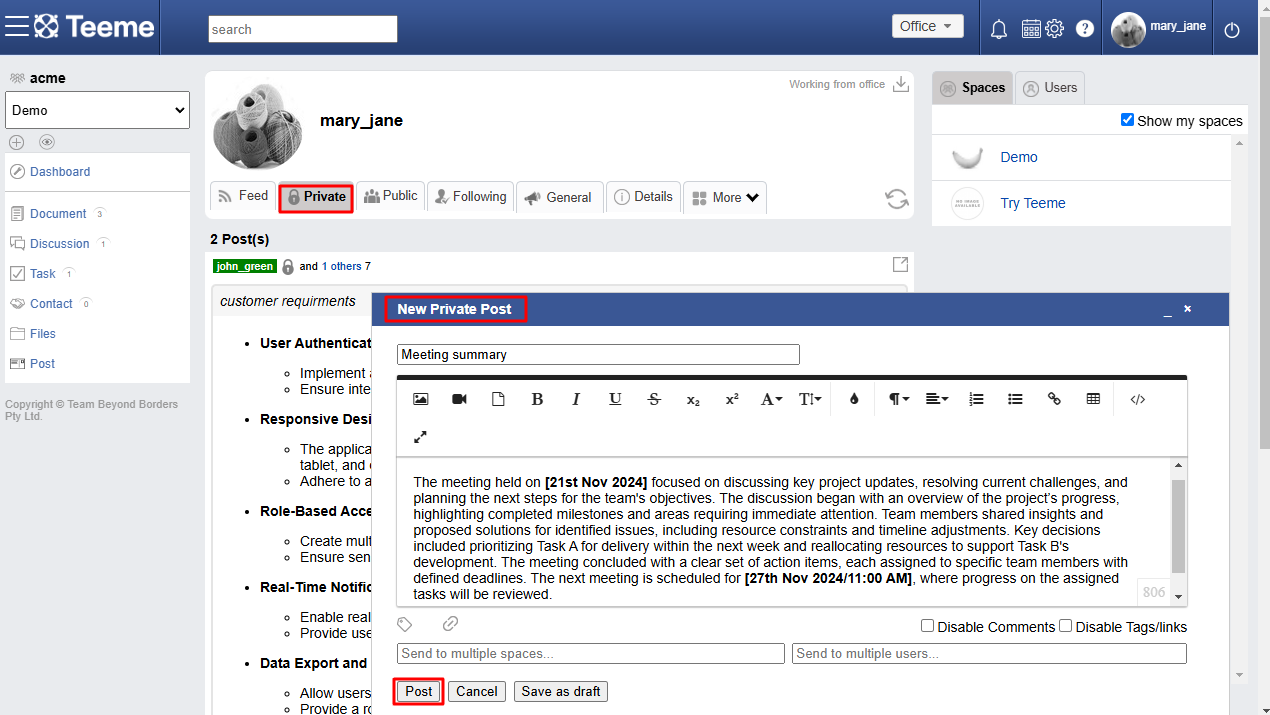Click the refresh posts icon
The width and height of the screenshot is (1270, 715).
[x=897, y=198]
